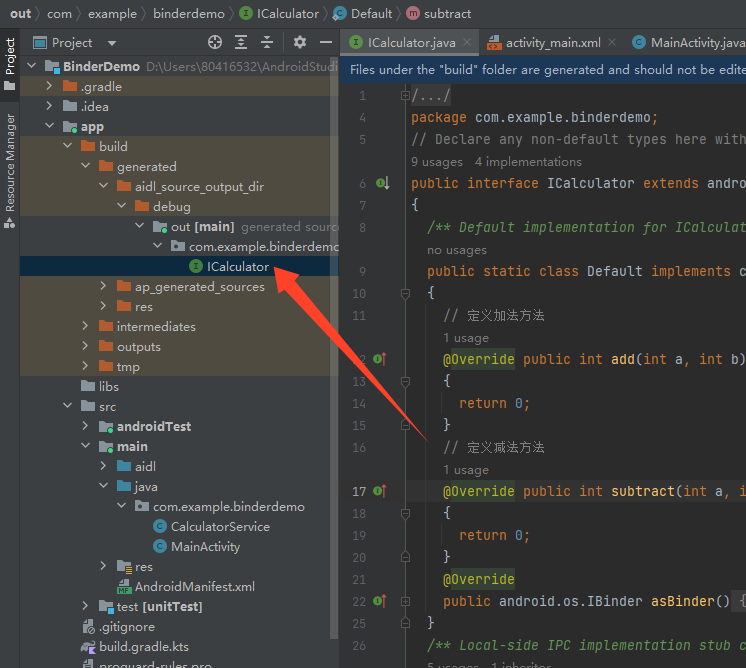
Task: Click the override gutter icon on line 22
Action: tap(380, 601)
